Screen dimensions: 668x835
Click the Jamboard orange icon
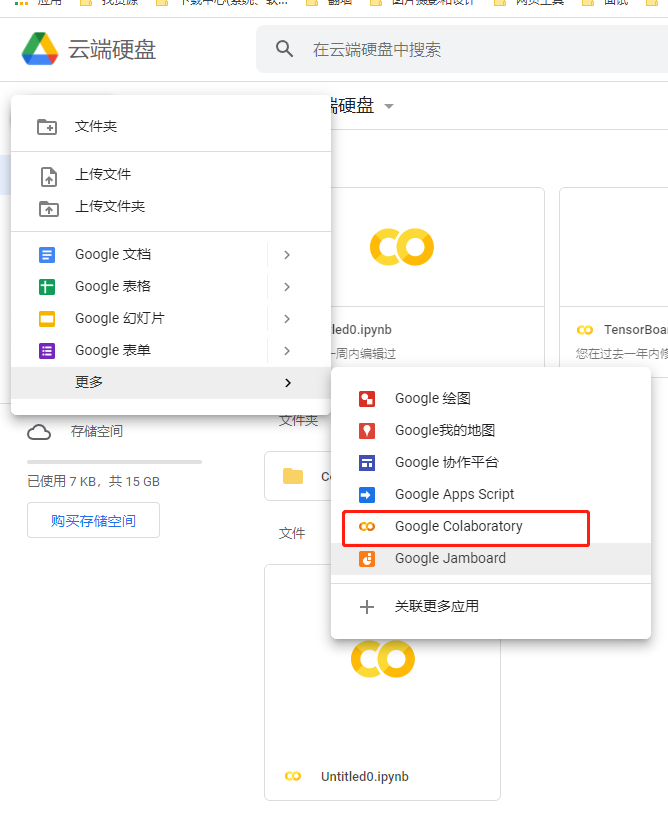367,559
